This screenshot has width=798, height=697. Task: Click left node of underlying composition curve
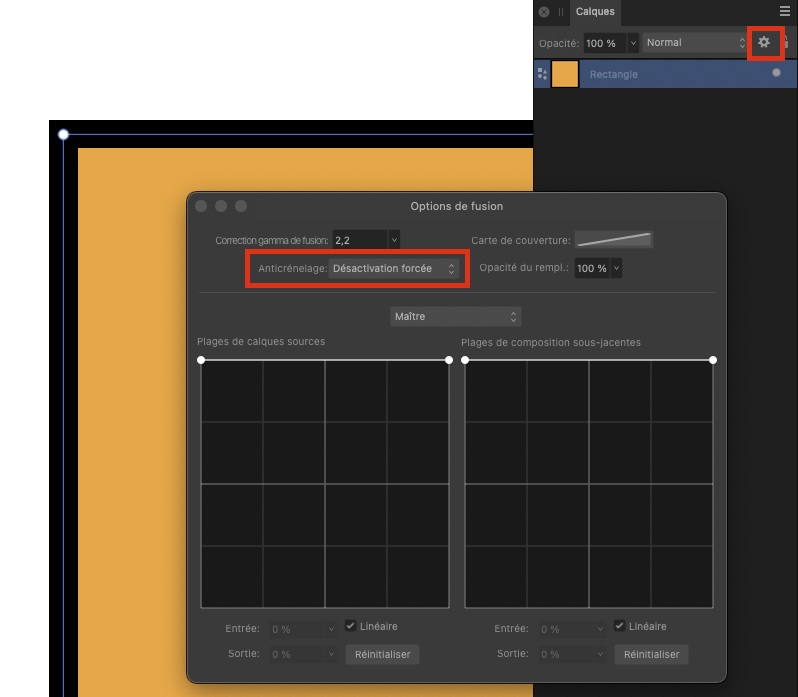465,360
